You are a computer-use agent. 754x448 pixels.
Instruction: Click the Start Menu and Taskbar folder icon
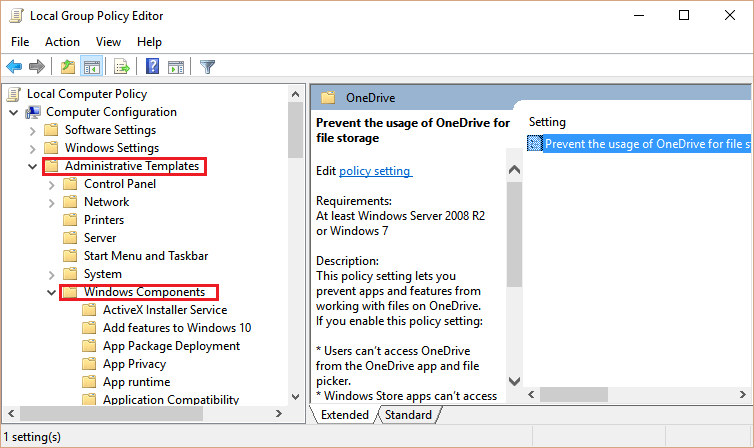pyautogui.click(x=70, y=256)
